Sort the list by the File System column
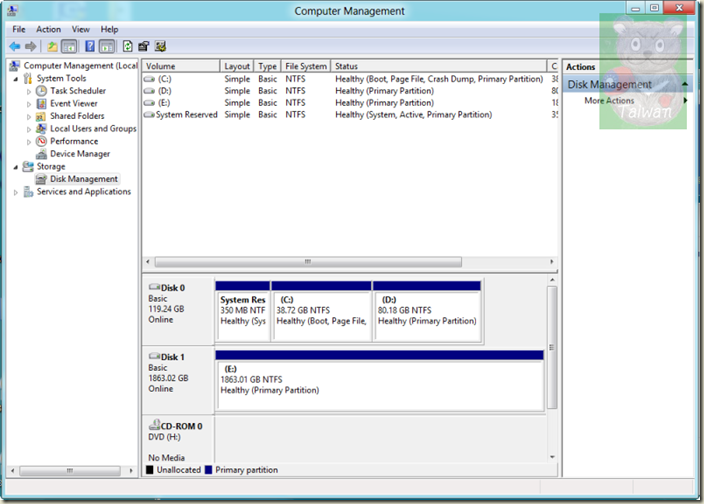 click(305, 66)
